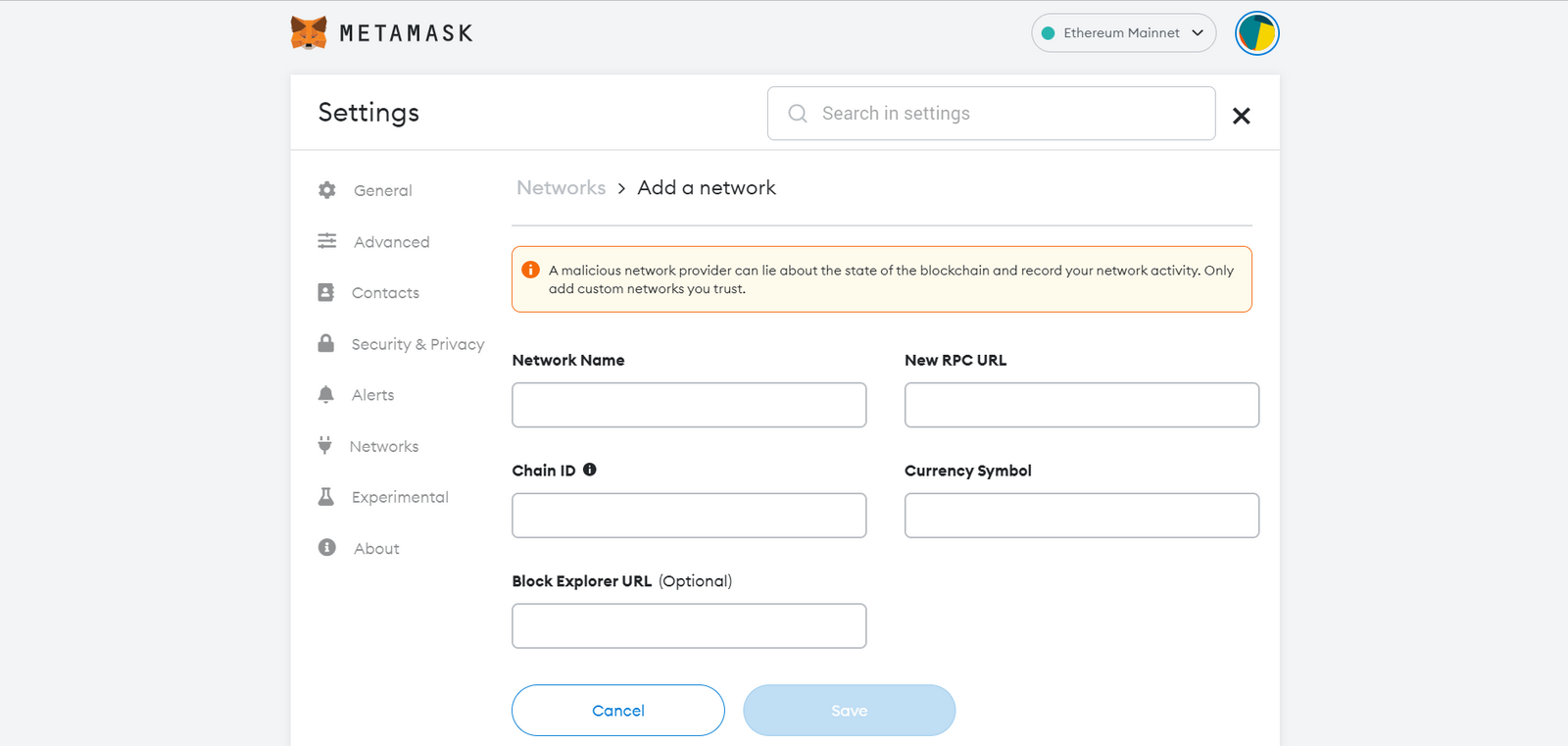
Task: Open the Networks settings tab
Action: (384, 446)
